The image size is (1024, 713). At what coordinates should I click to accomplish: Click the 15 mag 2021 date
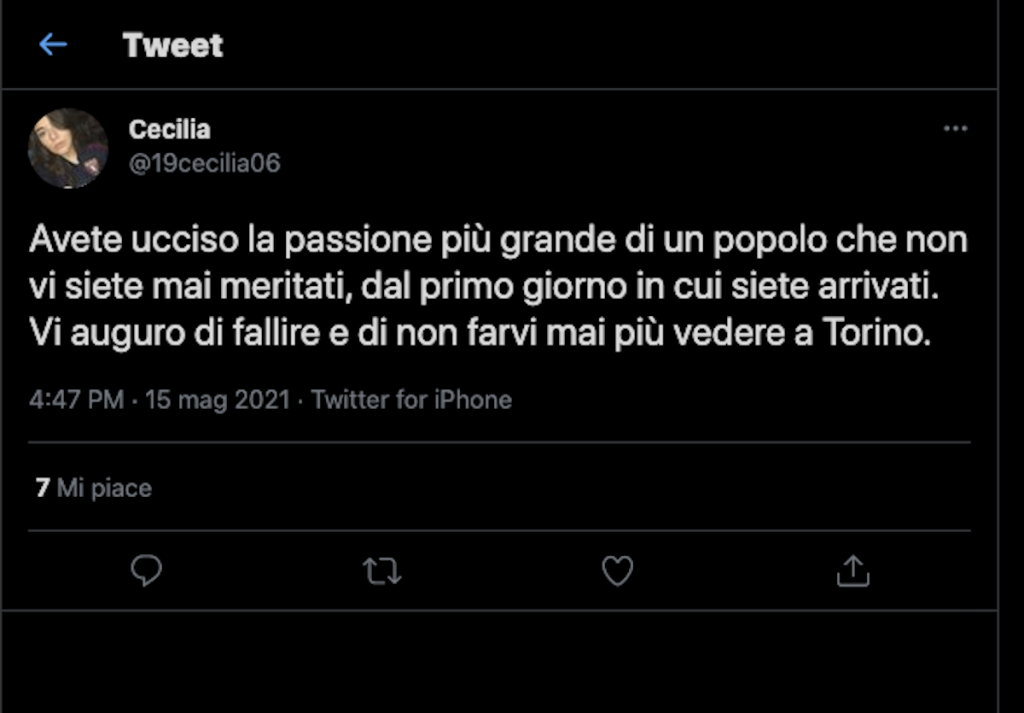(217, 400)
